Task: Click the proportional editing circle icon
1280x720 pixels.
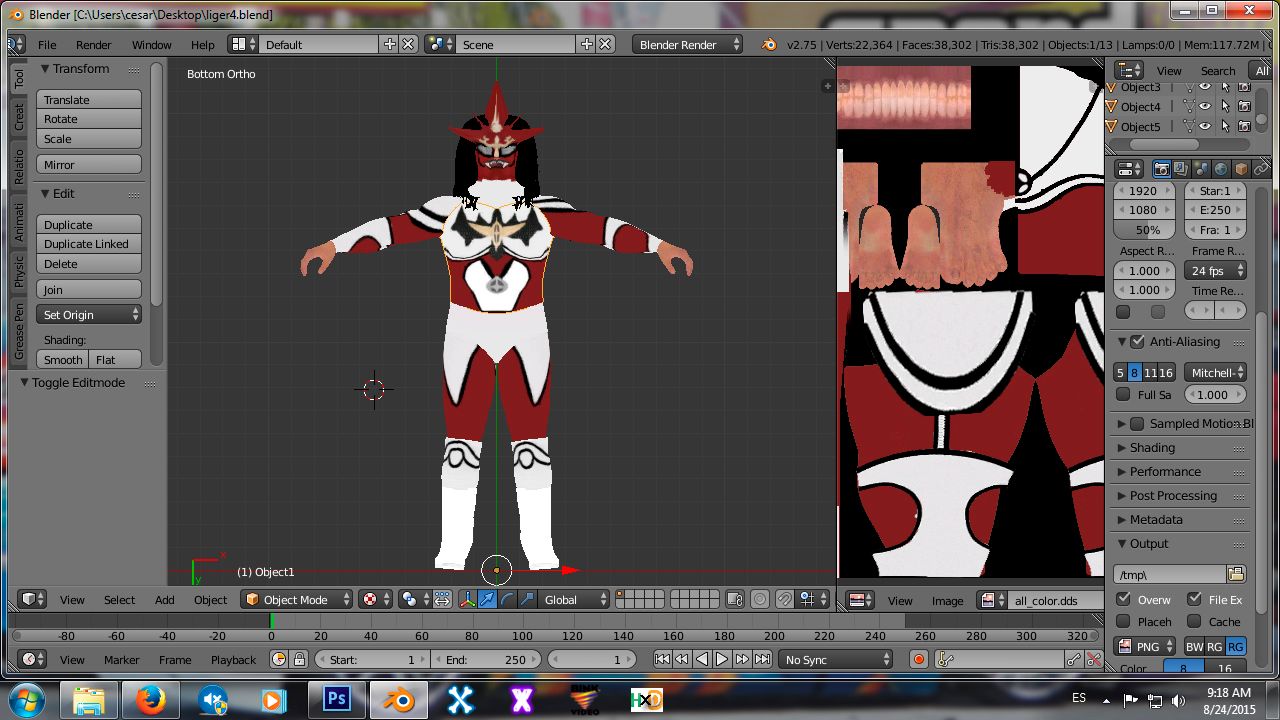Action: pos(760,600)
